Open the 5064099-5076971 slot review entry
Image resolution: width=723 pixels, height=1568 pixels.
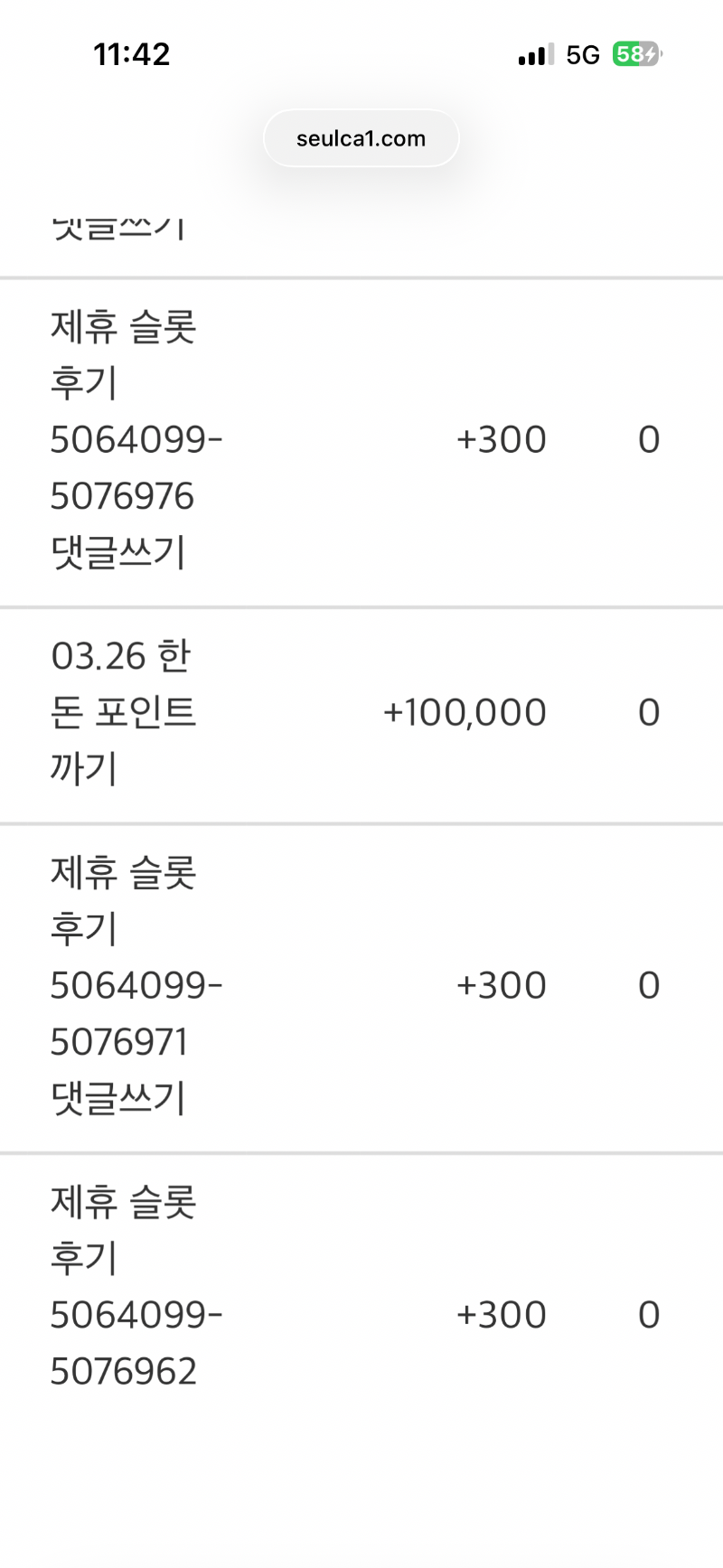[136, 986]
